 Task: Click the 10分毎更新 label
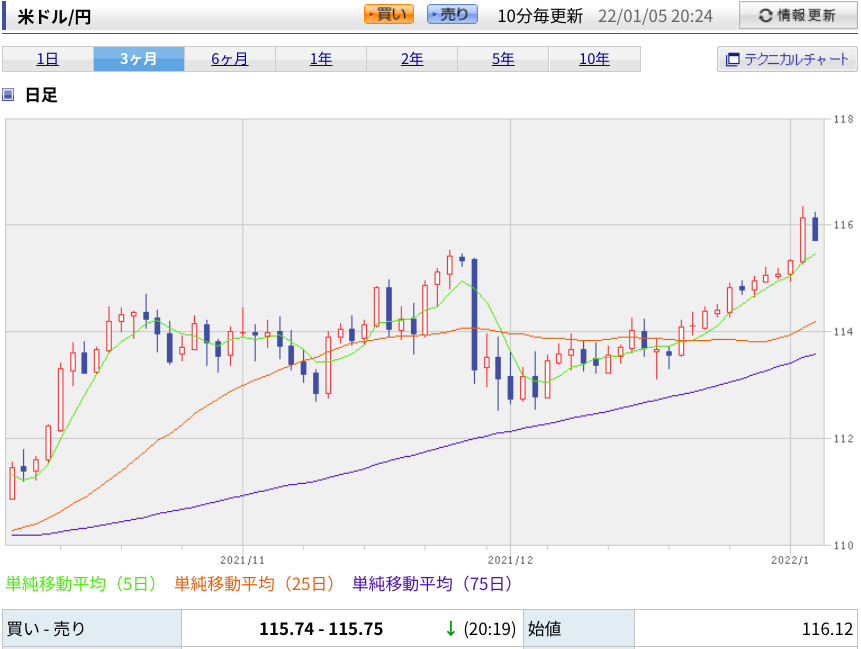coord(540,16)
